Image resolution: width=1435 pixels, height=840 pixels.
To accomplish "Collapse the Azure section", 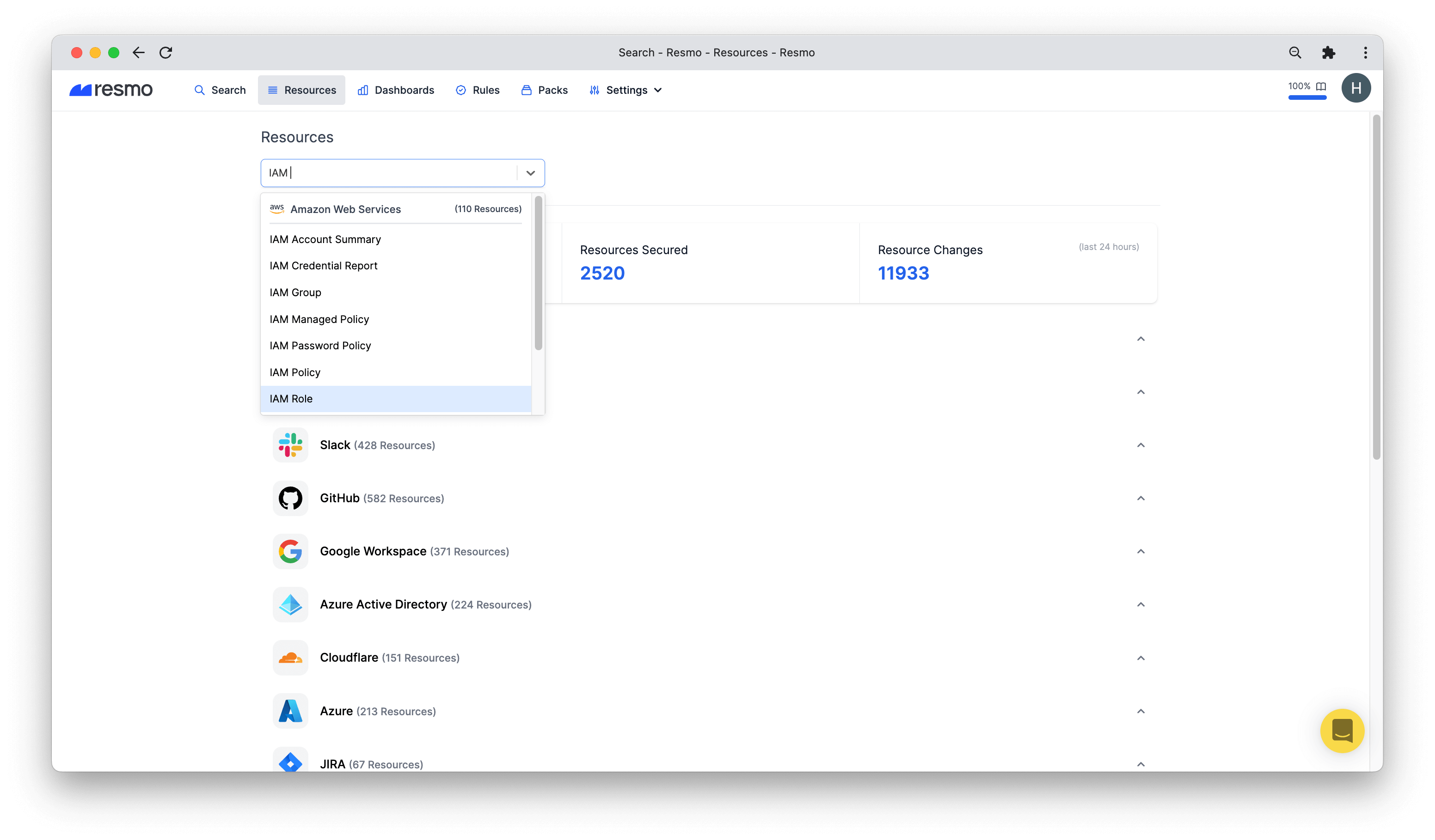I will pyautogui.click(x=1141, y=711).
